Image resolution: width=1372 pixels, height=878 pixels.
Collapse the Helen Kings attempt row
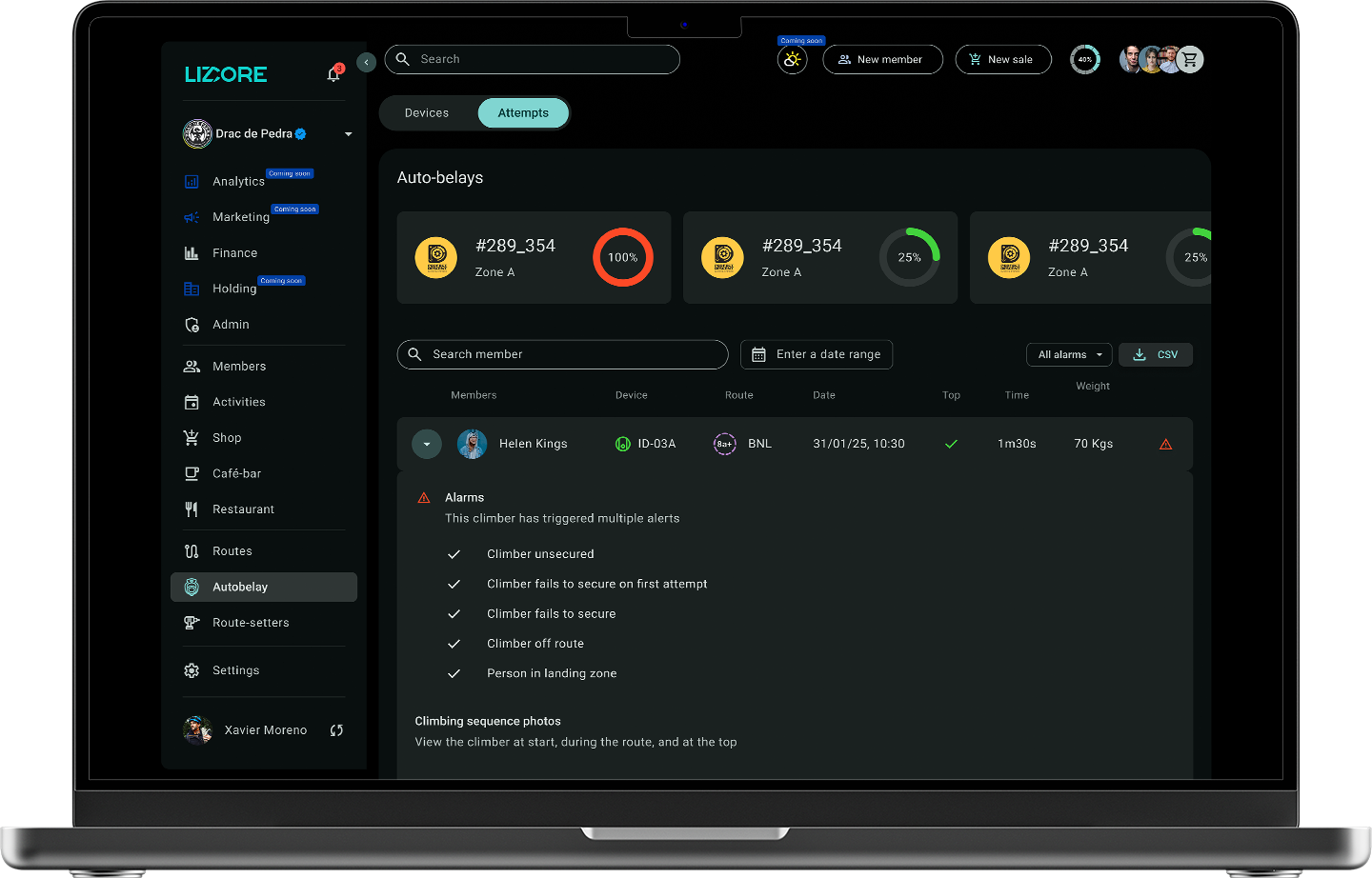tap(427, 444)
